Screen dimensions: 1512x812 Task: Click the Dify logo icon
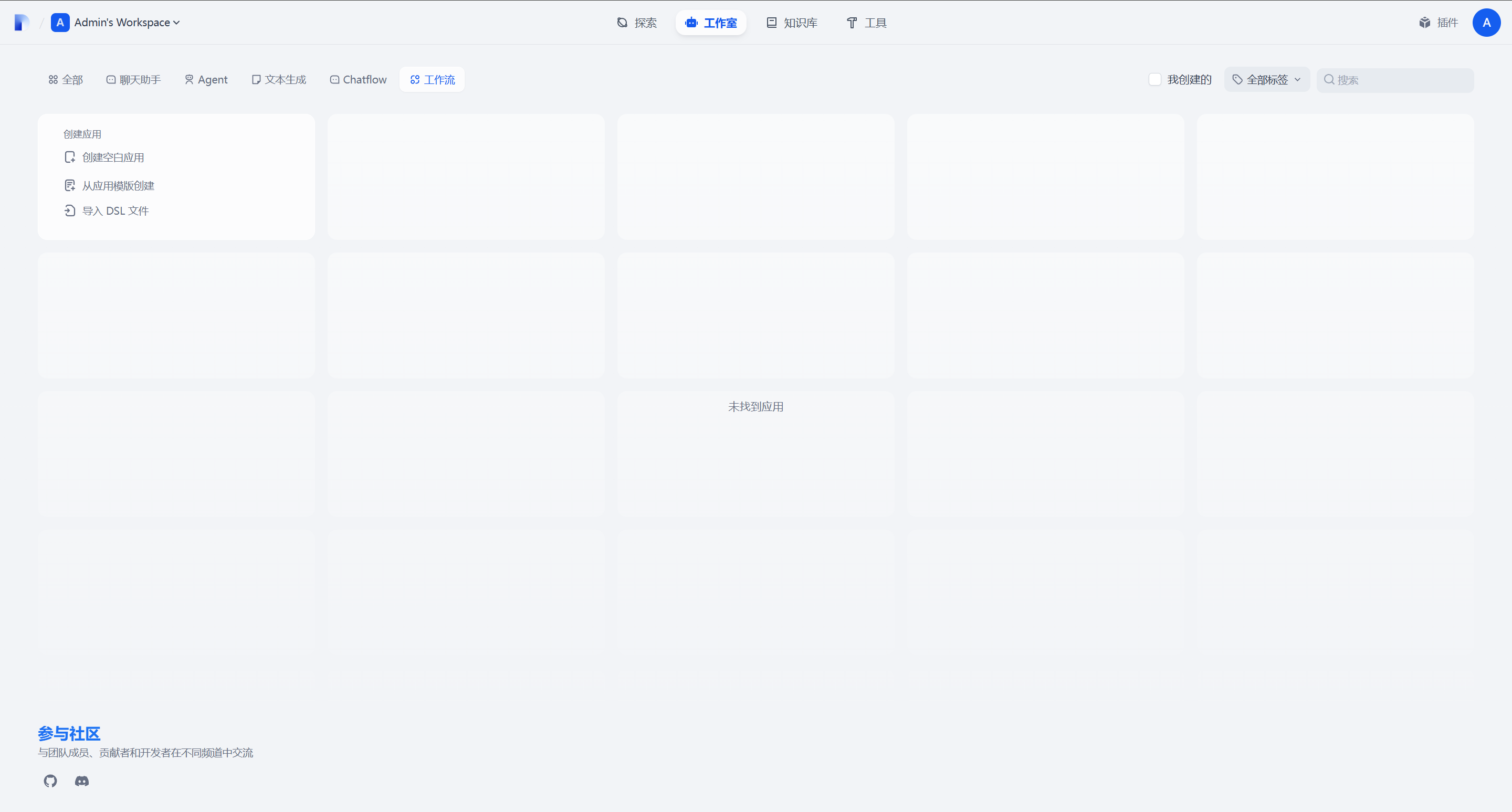[22, 22]
